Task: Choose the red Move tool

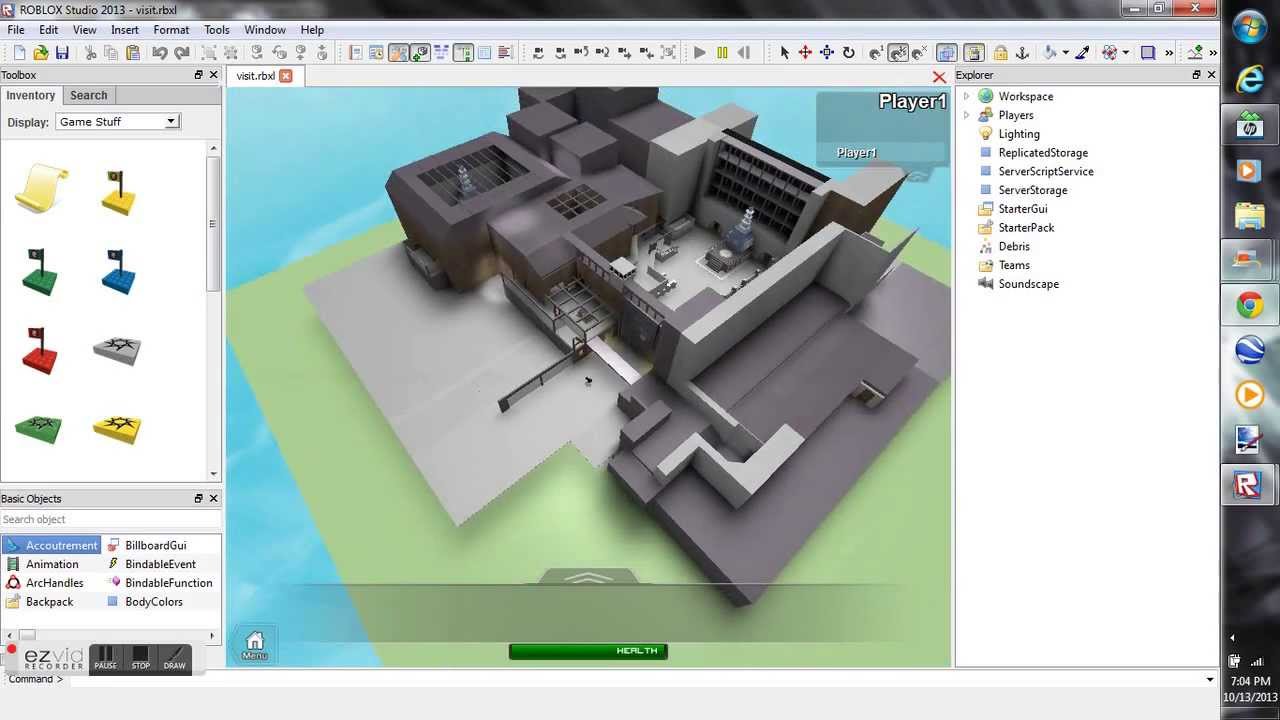Action: point(805,53)
